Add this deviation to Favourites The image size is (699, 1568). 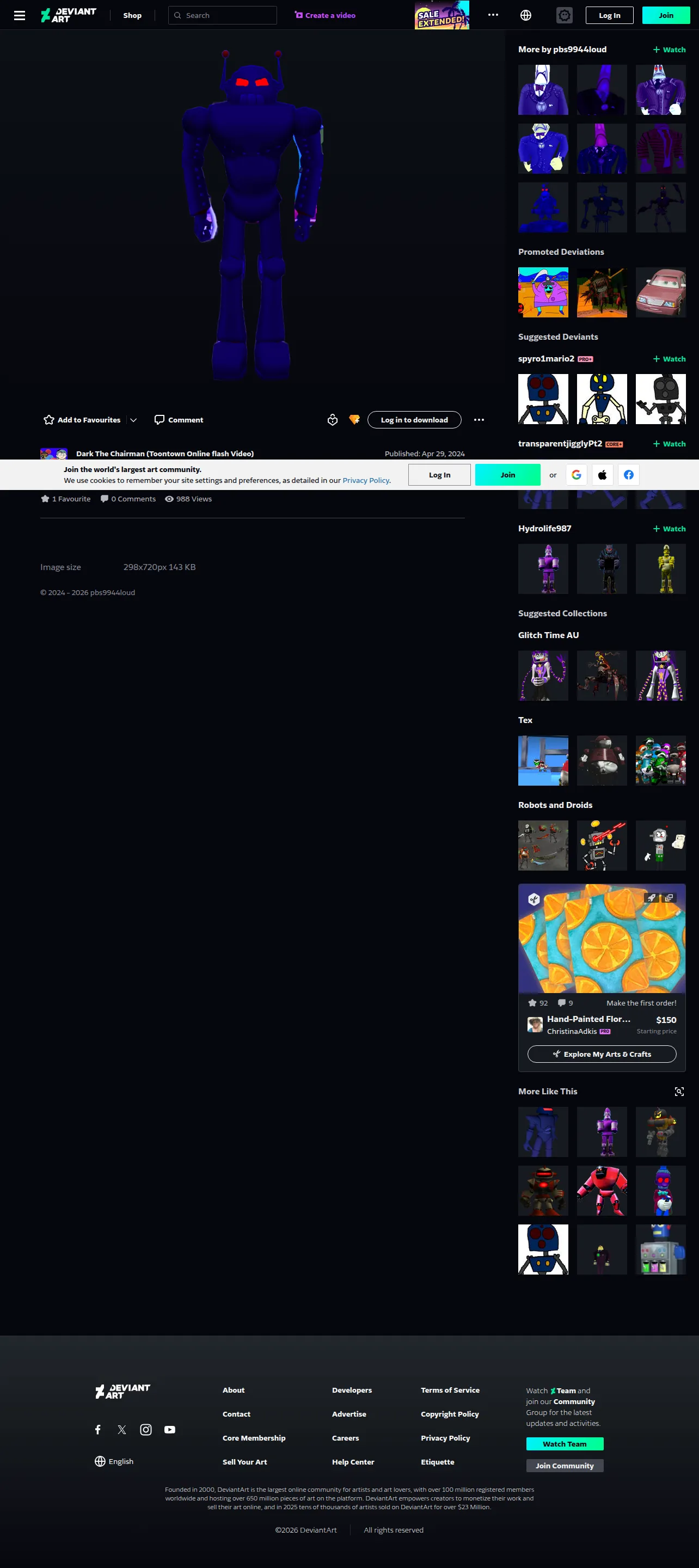(x=82, y=420)
